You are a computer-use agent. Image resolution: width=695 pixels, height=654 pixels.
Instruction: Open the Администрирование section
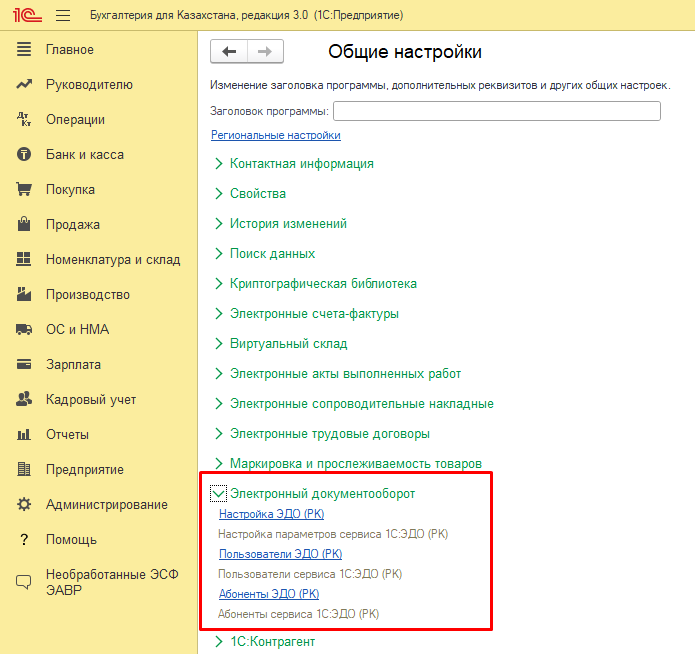107,504
